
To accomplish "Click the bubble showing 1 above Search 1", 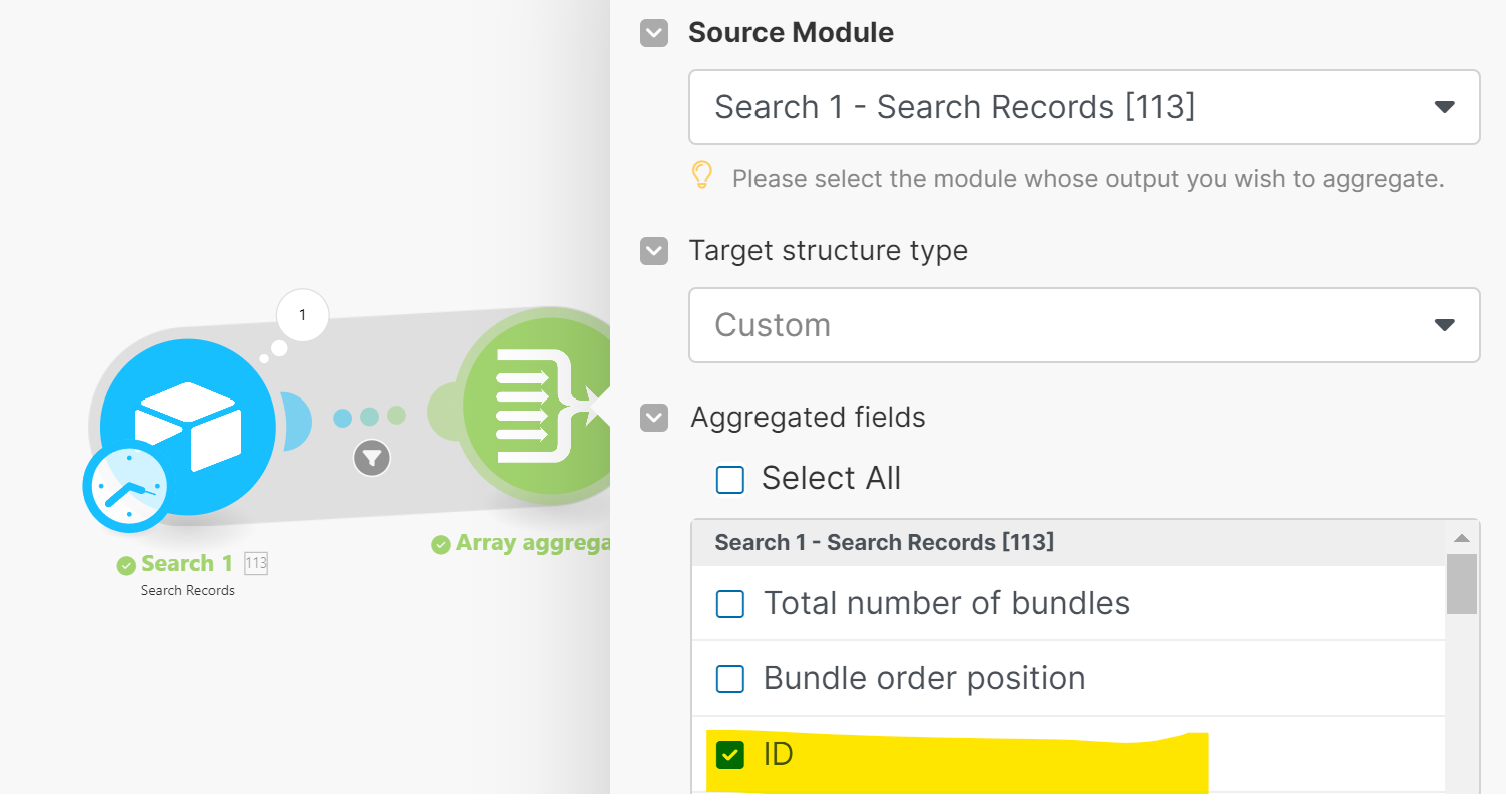I will tap(302, 316).
